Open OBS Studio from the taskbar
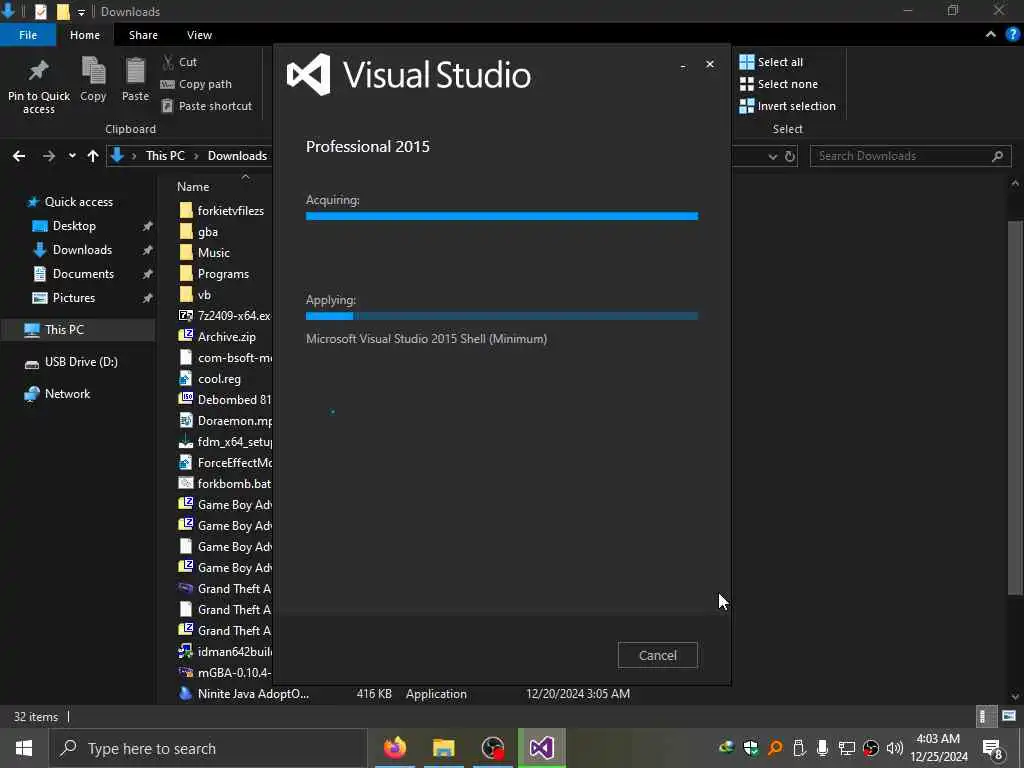 pos(492,748)
